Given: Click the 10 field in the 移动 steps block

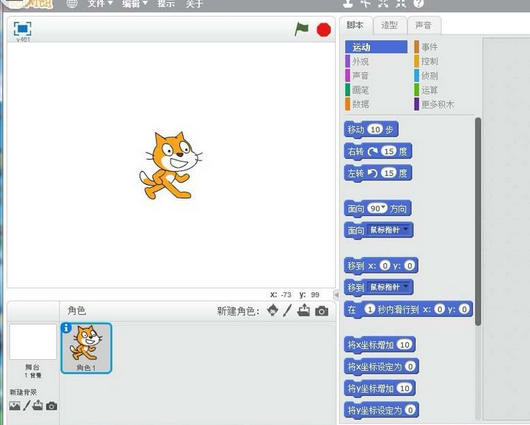Looking at the screenshot, I should (375, 129).
